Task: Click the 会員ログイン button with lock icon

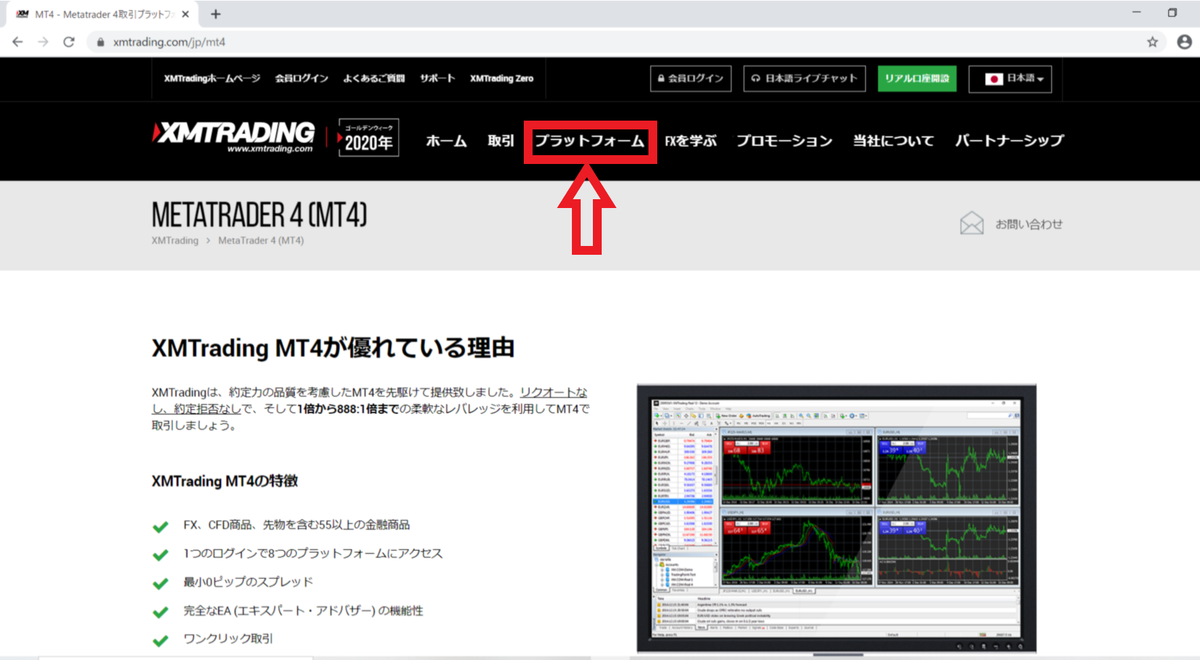Action: tap(690, 79)
